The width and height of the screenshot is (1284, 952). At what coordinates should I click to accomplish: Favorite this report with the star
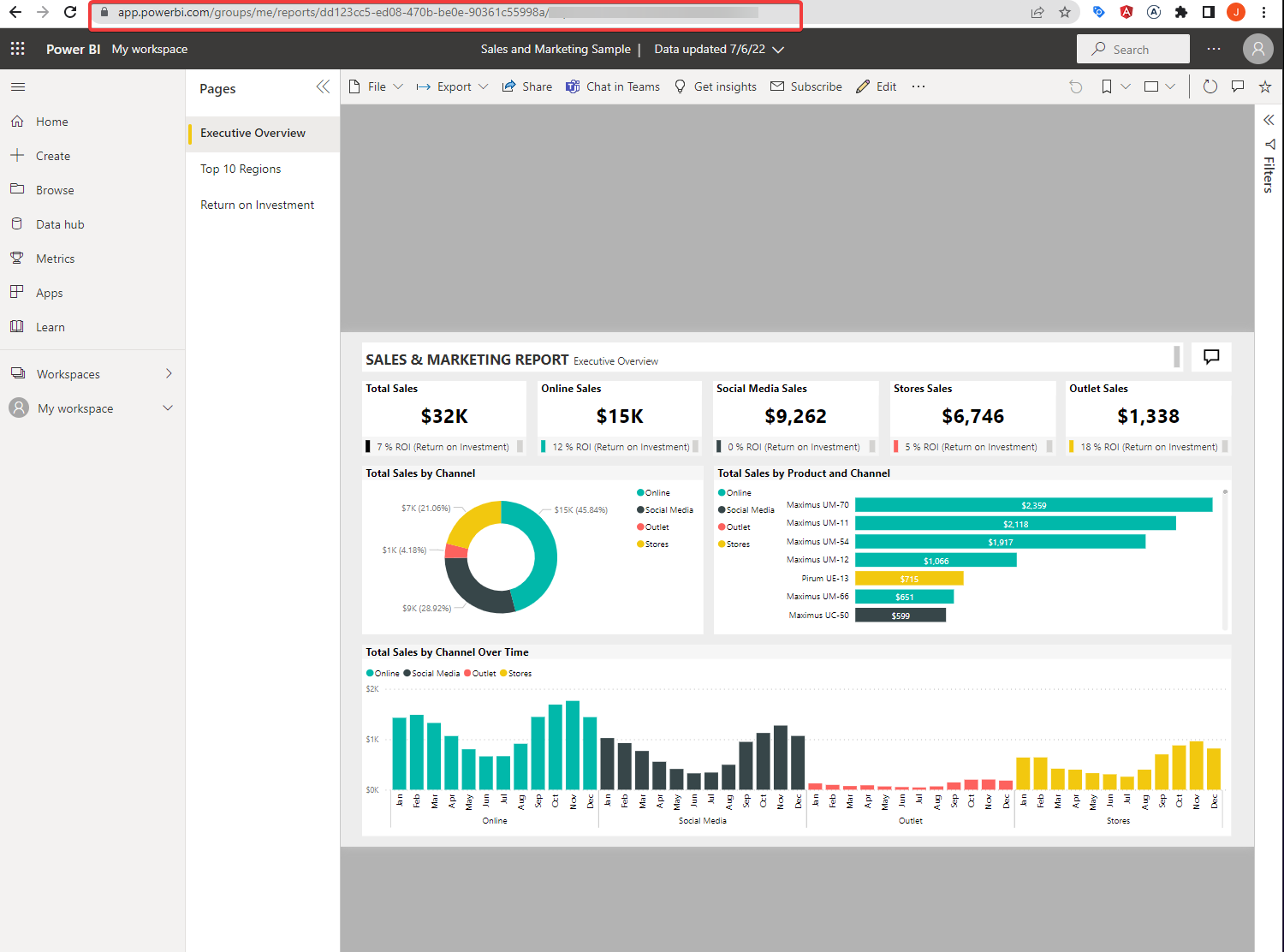click(1265, 86)
